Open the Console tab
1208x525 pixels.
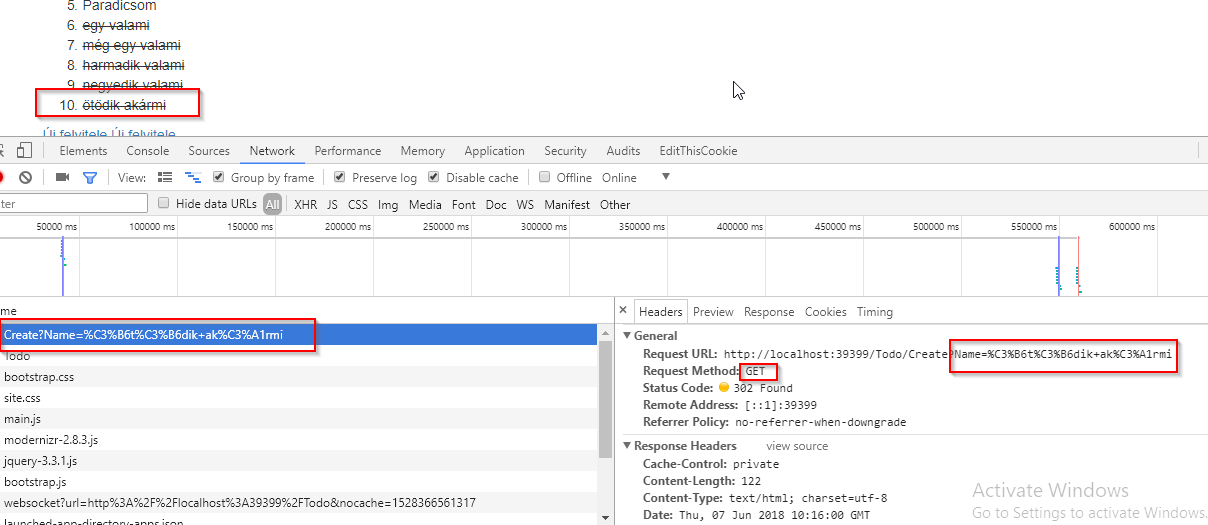(147, 151)
